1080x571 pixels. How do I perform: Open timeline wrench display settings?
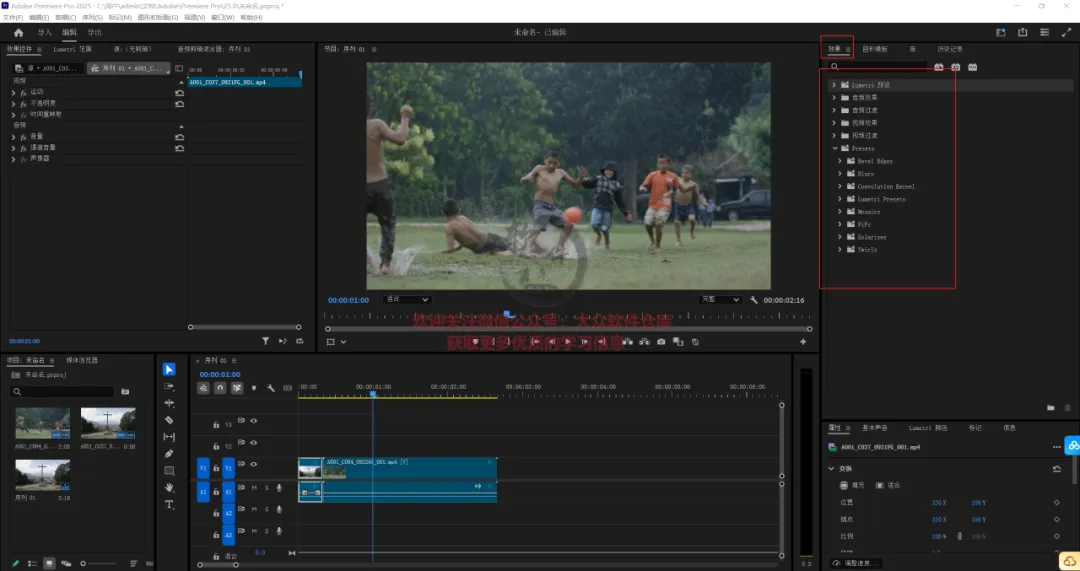pyautogui.click(x=270, y=388)
